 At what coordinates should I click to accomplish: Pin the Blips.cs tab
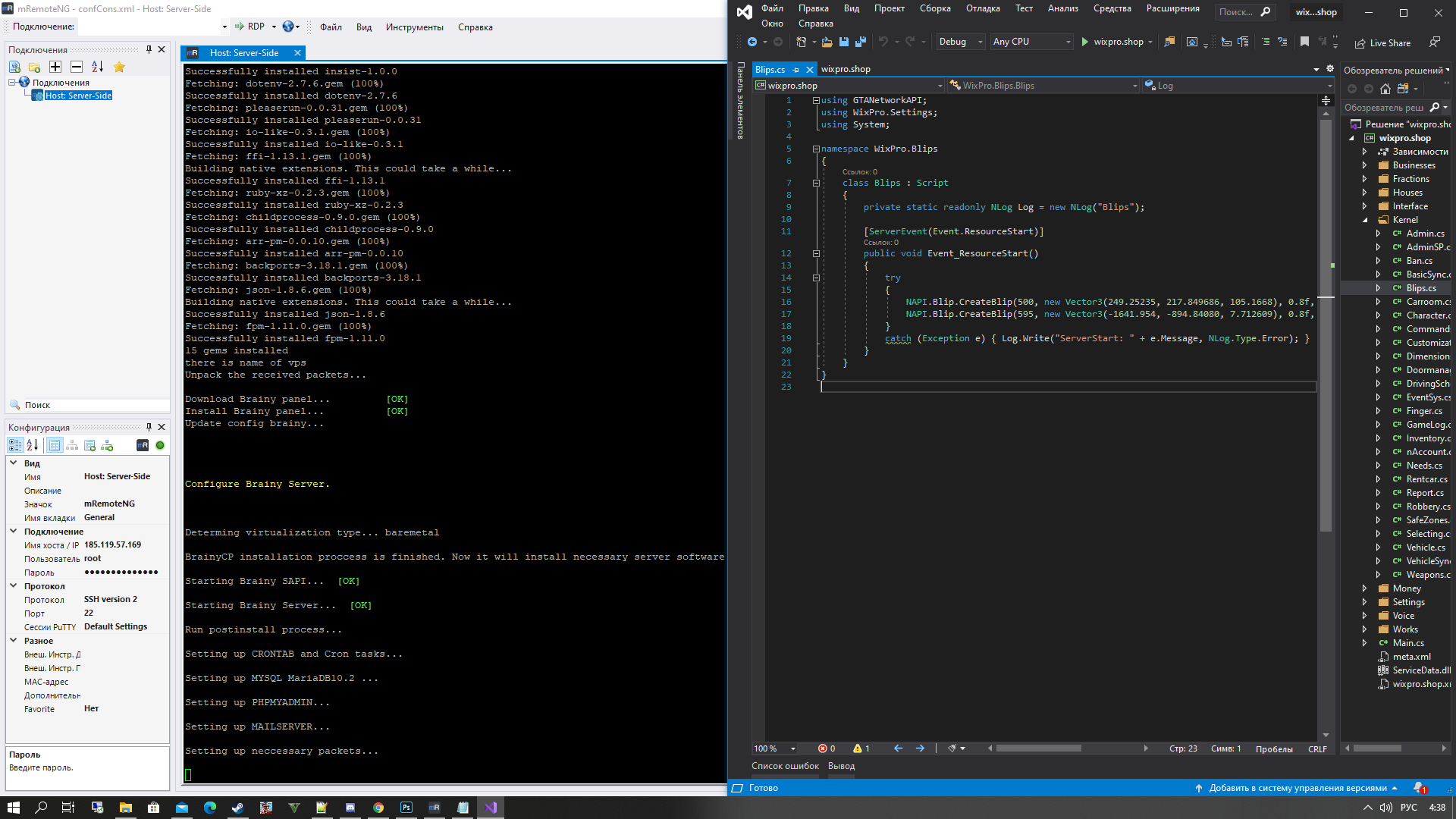[x=796, y=70]
